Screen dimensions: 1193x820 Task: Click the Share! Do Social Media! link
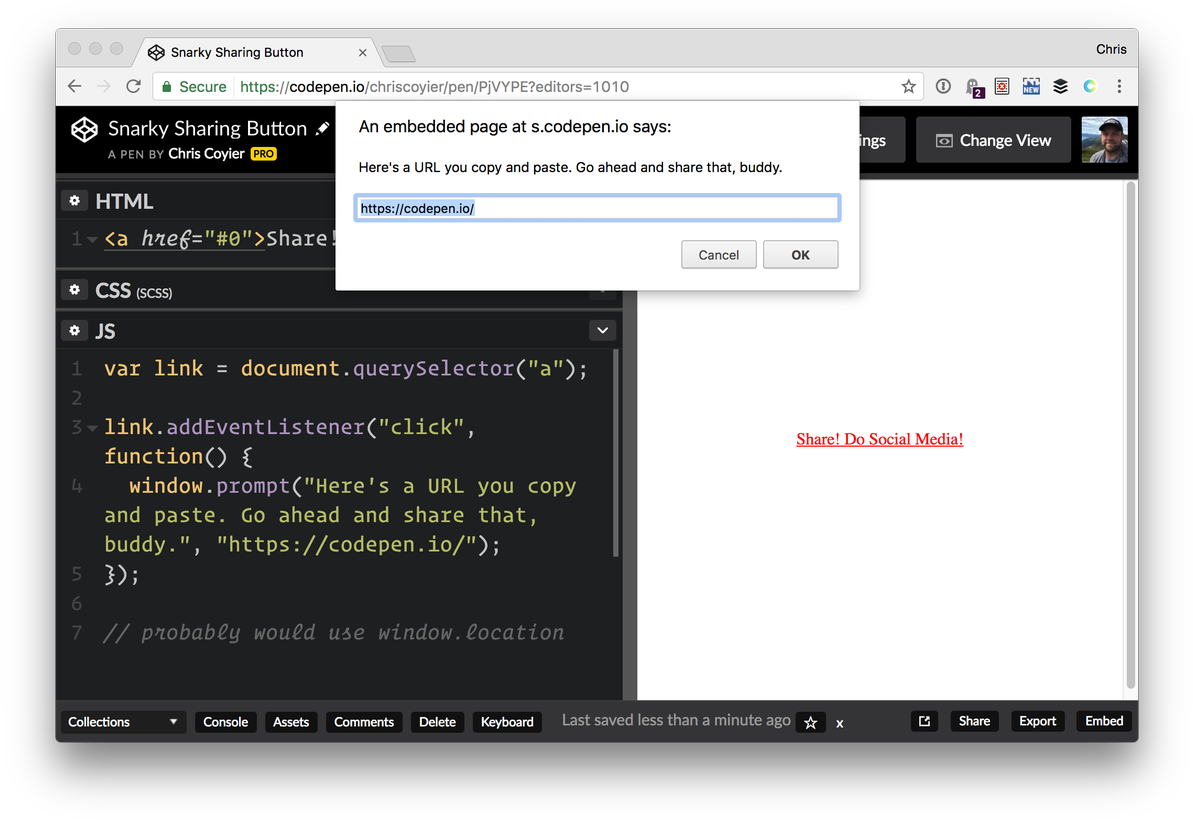[x=880, y=439]
